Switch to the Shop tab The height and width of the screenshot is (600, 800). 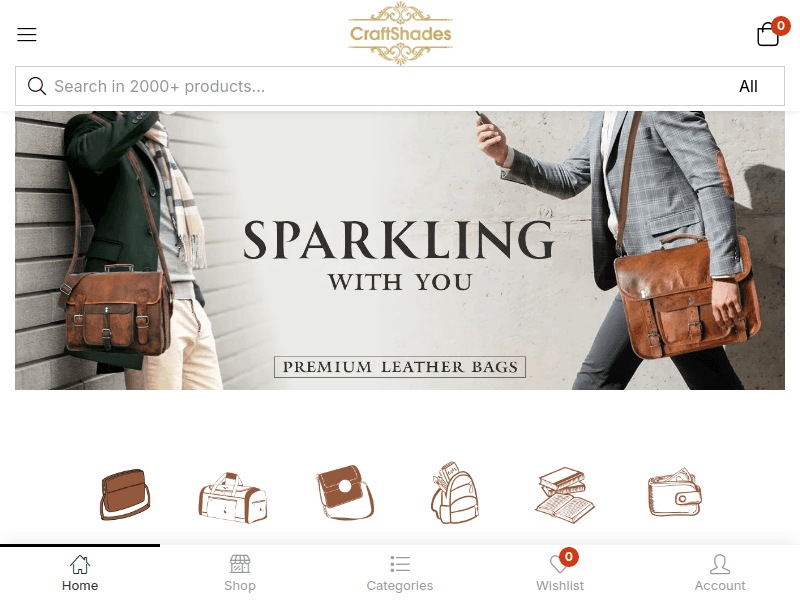coord(240,573)
